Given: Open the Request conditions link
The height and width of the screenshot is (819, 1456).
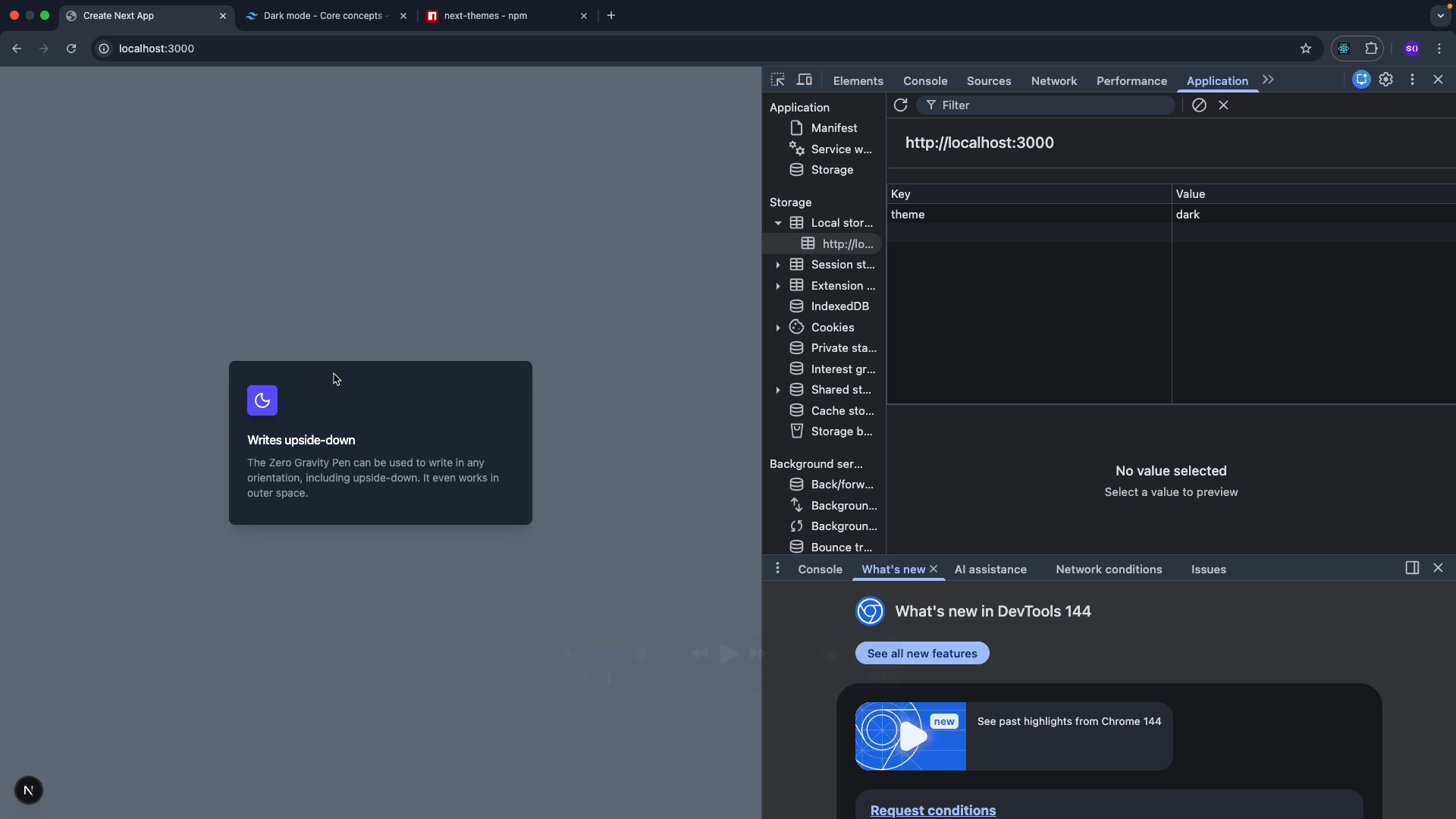Looking at the screenshot, I should pyautogui.click(x=933, y=810).
